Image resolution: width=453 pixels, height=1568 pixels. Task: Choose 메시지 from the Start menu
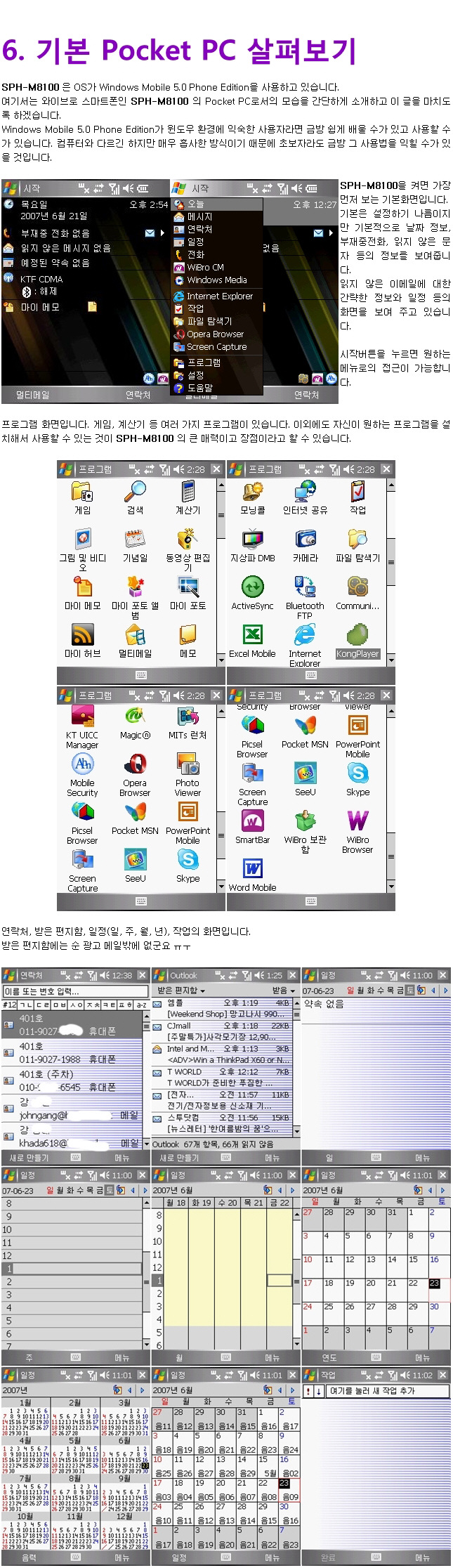[x=217, y=217]
